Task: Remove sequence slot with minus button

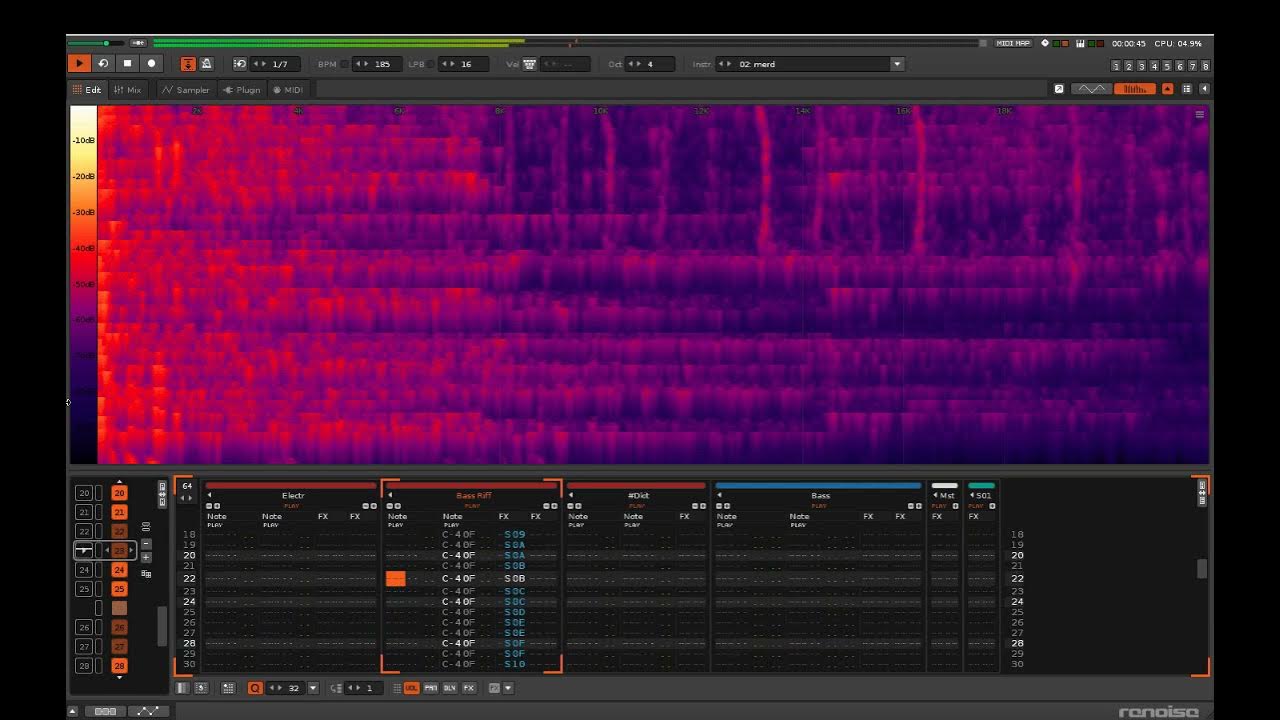Action: coord(146,544)
